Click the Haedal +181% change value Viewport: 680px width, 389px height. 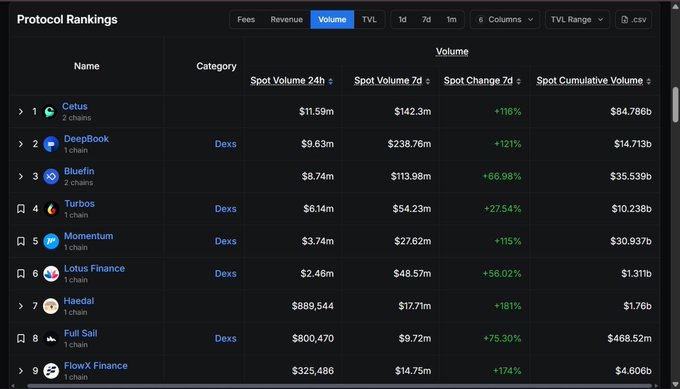507,306
